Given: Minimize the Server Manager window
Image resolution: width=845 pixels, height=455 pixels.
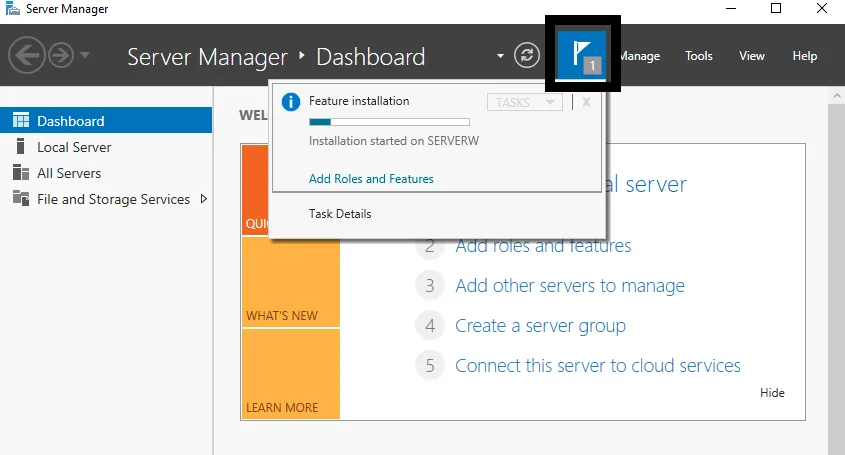Looking at the screenshot, I should tap(731, 8).
